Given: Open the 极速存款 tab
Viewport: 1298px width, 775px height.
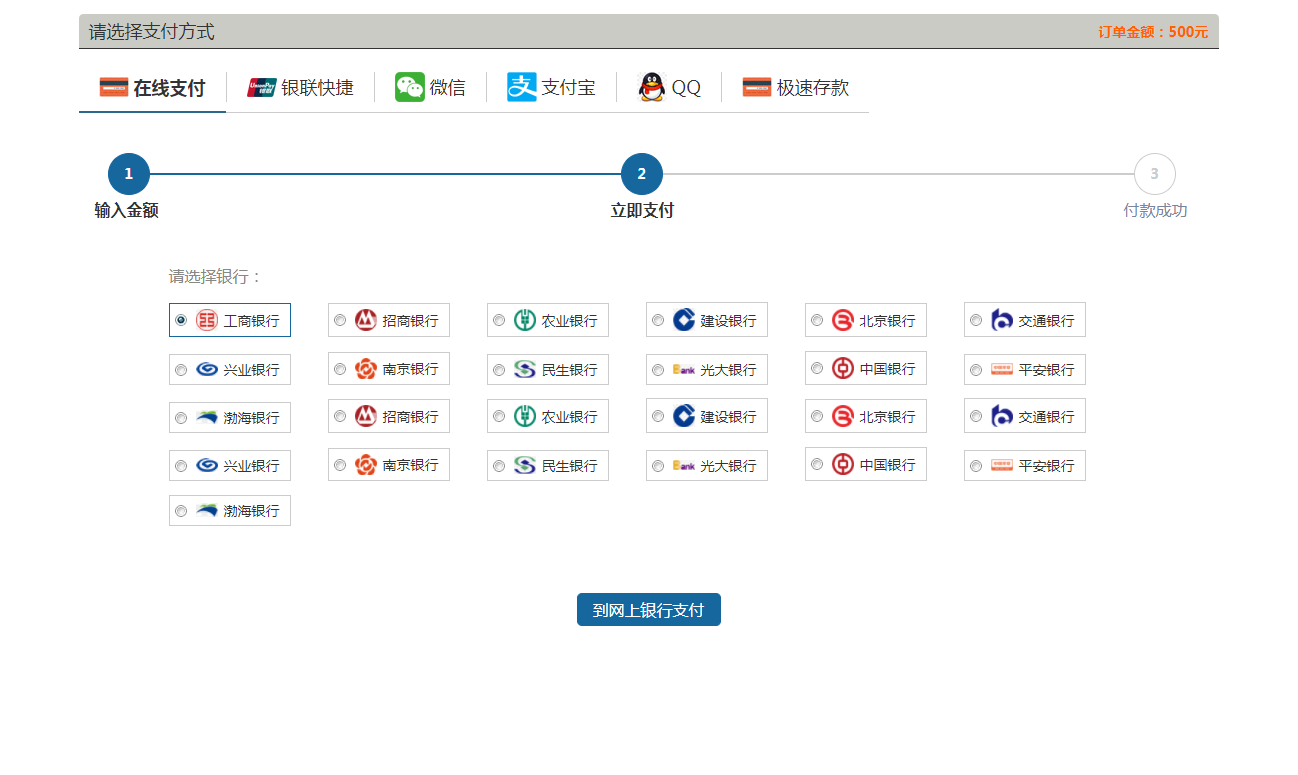Looking at the screenshot, I should [795, 88].
